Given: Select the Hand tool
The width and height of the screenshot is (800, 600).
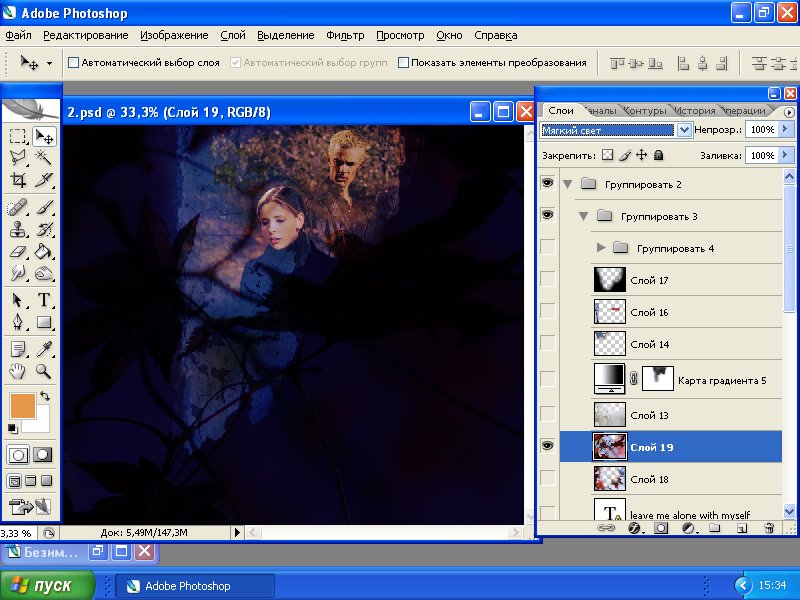Looking at the screenshot, I should pos(18,371).
